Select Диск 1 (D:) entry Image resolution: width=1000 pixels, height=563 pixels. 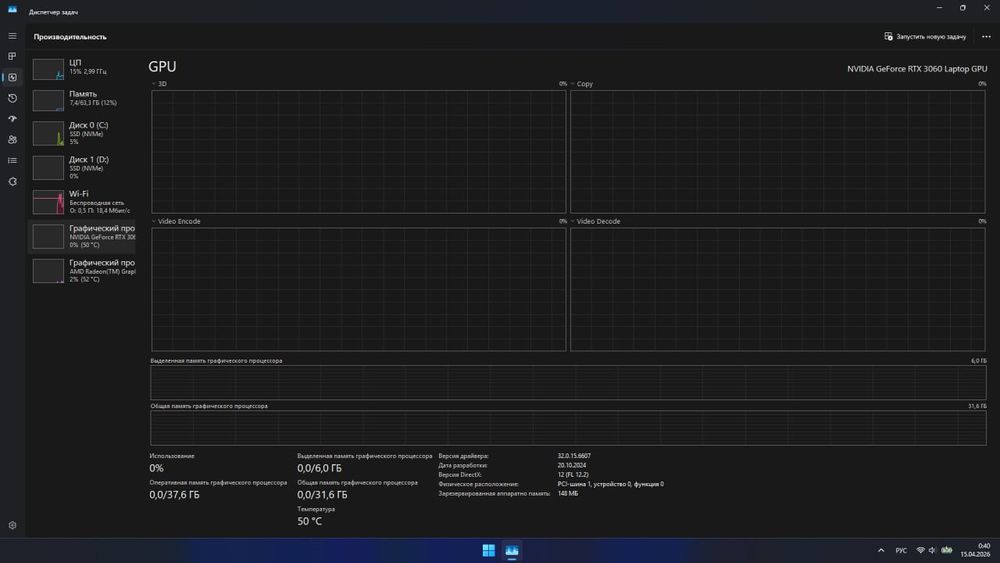(x=82, y=167)
